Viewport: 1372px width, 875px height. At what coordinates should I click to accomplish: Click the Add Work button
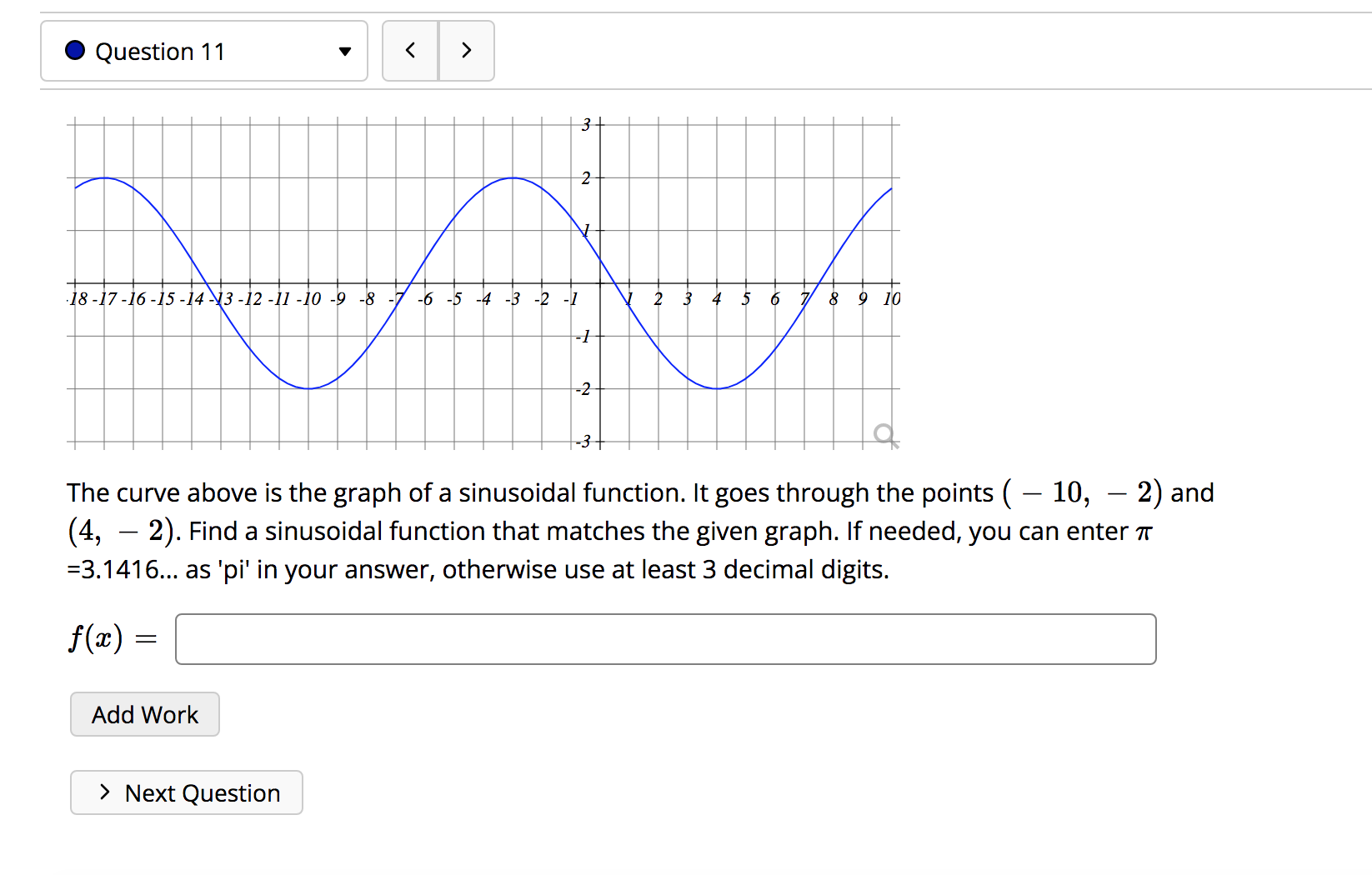pos(144,714)
